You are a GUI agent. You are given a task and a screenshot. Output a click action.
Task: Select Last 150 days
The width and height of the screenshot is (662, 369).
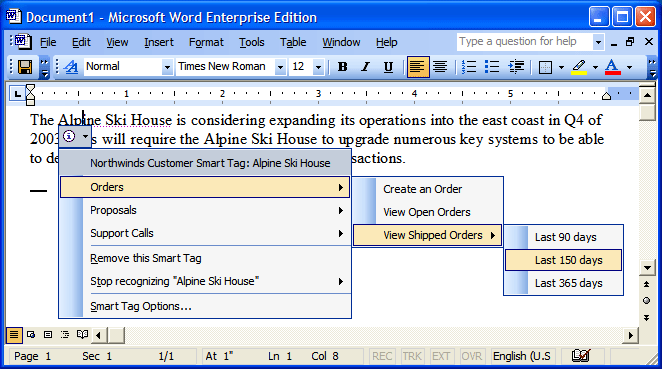pos(564,260)
